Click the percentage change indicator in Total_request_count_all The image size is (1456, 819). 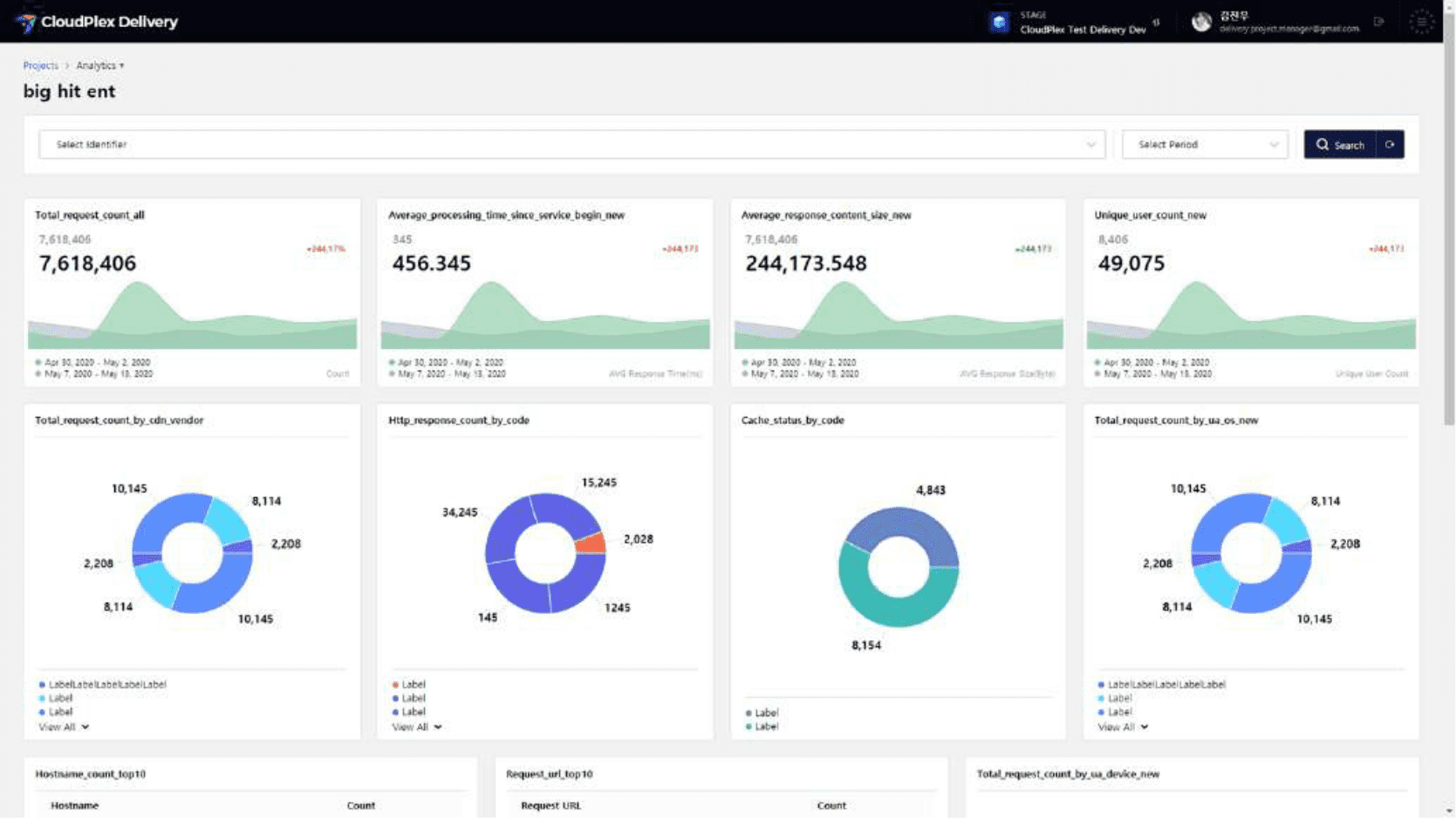click(x=325, y=249)
